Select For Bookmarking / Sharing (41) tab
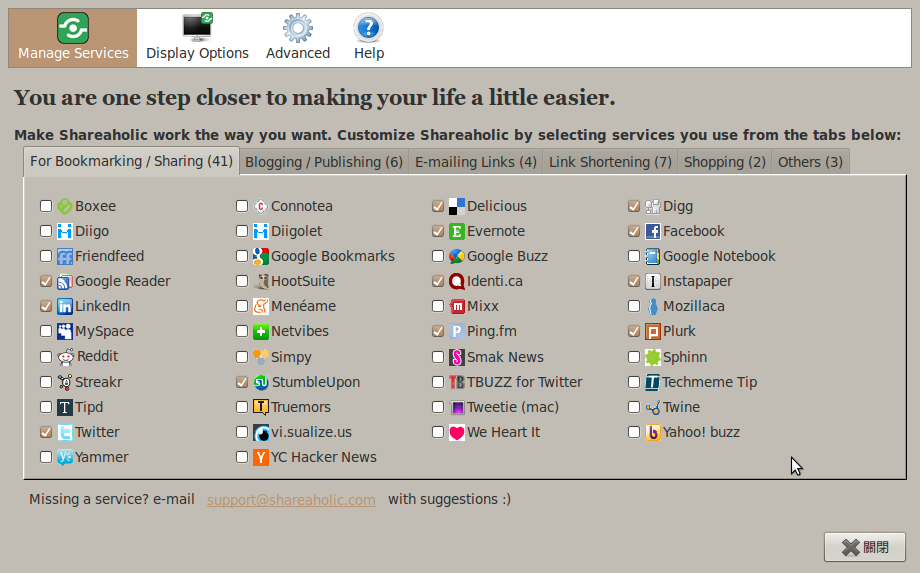 coord(131,161)
